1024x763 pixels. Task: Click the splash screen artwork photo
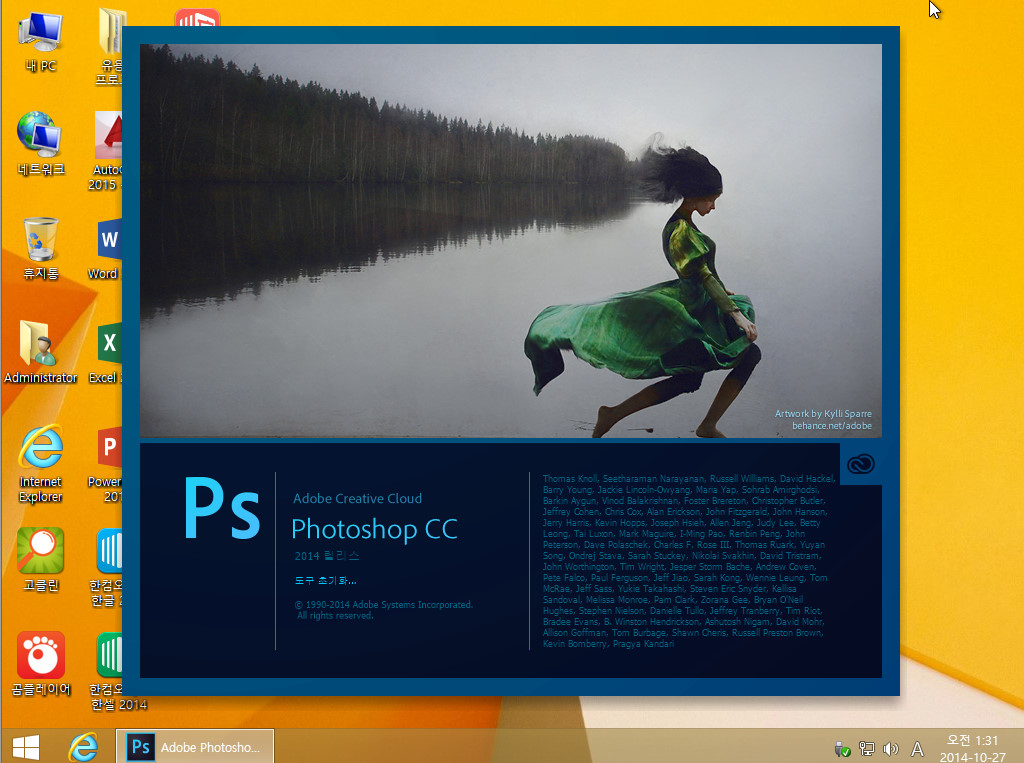tap(511, 240)
